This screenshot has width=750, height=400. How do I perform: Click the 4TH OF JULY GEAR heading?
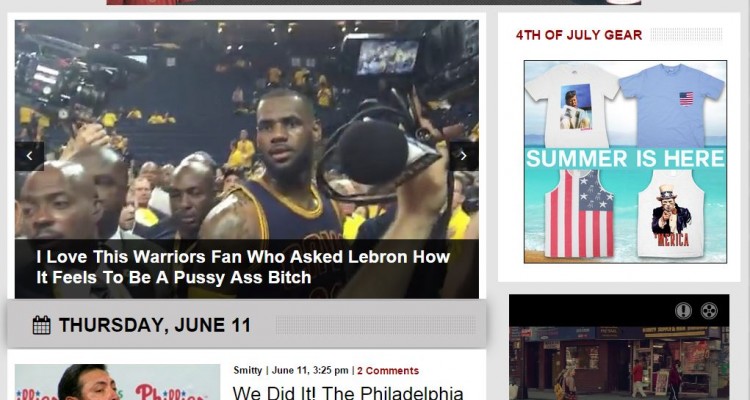[x=579, y=35]
